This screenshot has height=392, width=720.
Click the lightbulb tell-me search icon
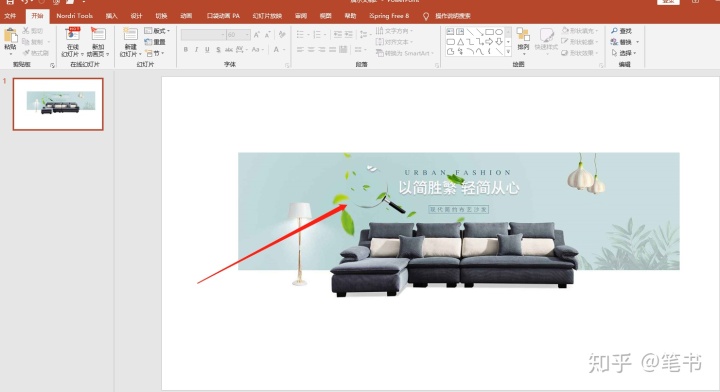pos(426,16)
